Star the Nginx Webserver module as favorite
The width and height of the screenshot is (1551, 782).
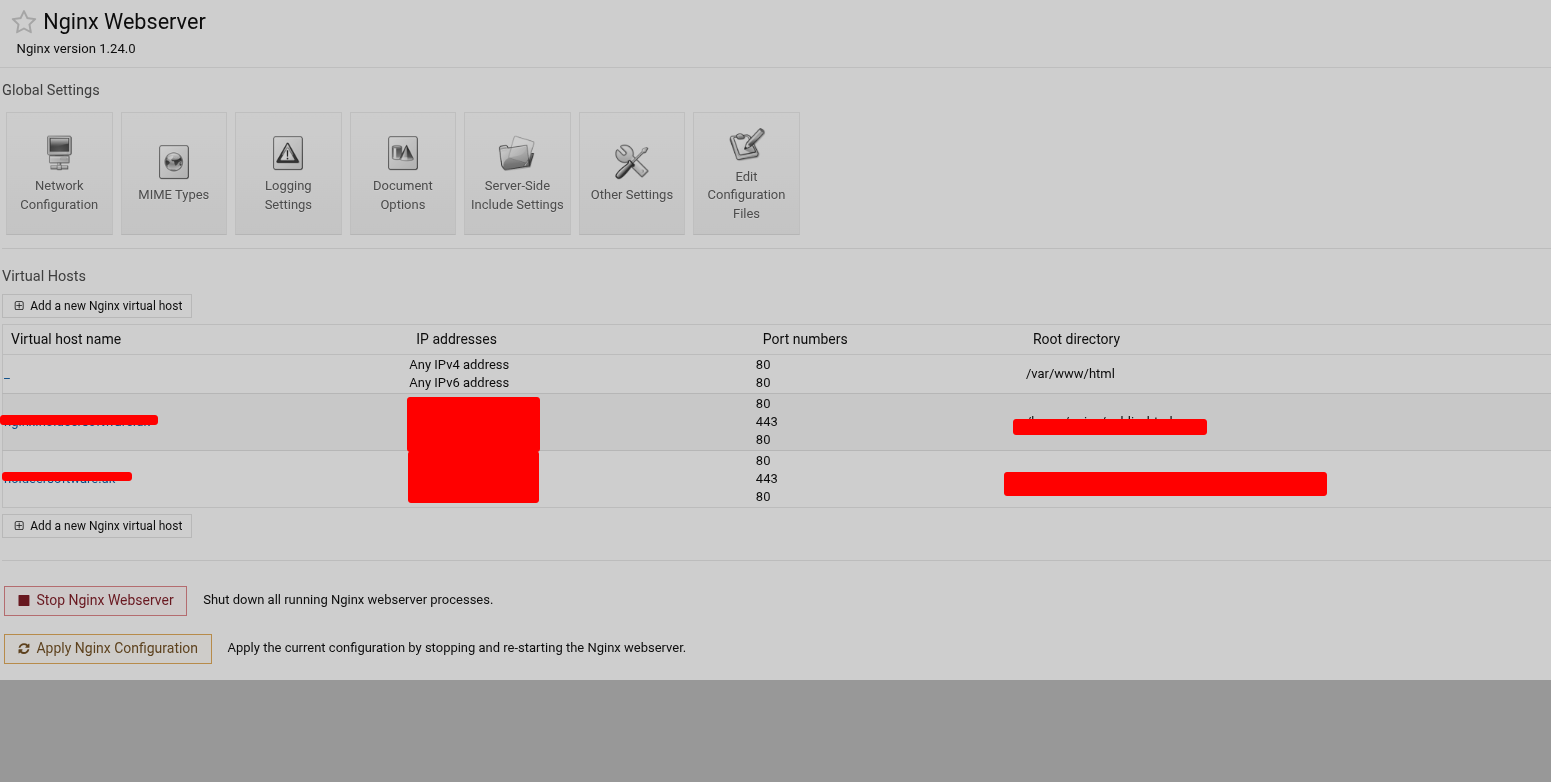[24, 22]
